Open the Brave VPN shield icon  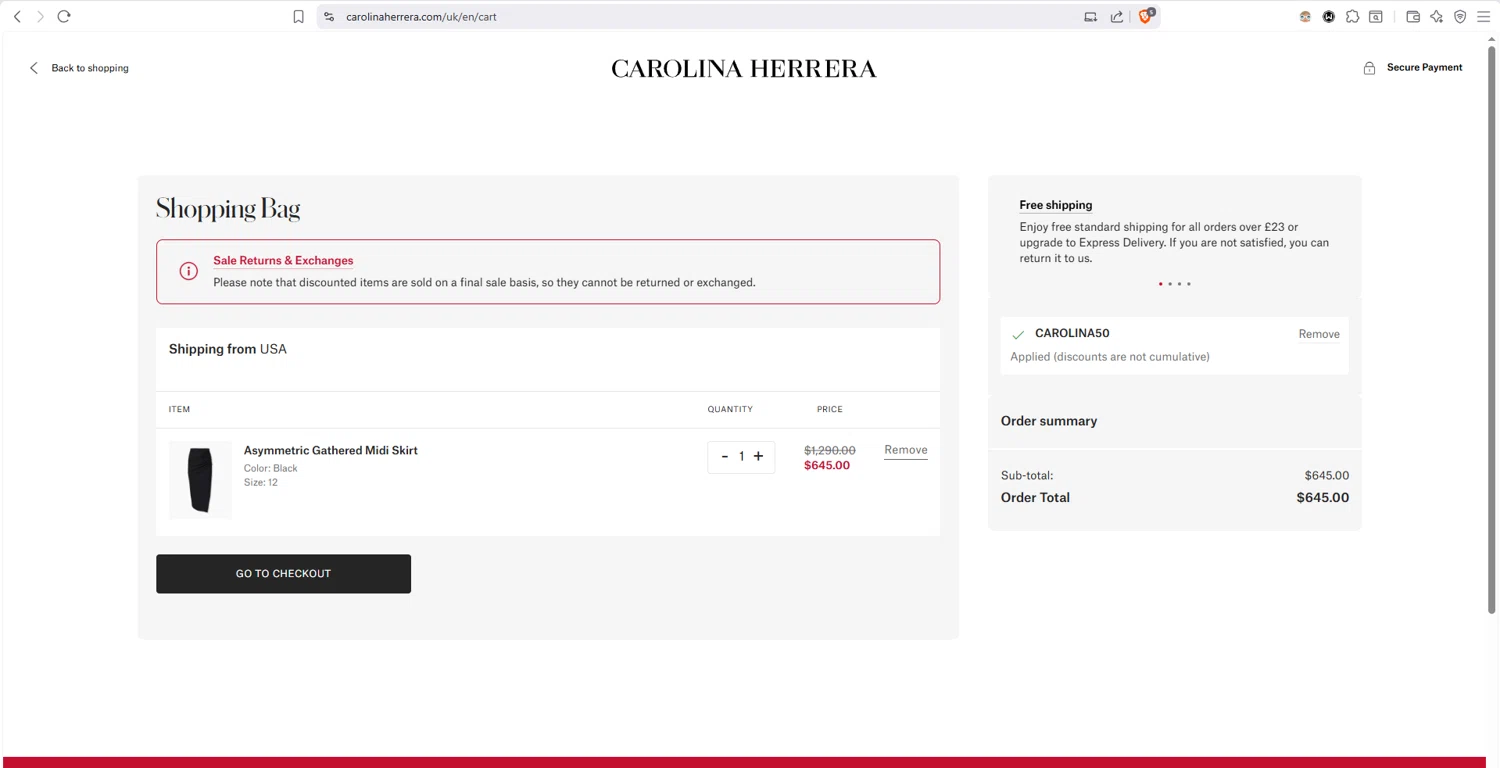(x=1460, y=16)
